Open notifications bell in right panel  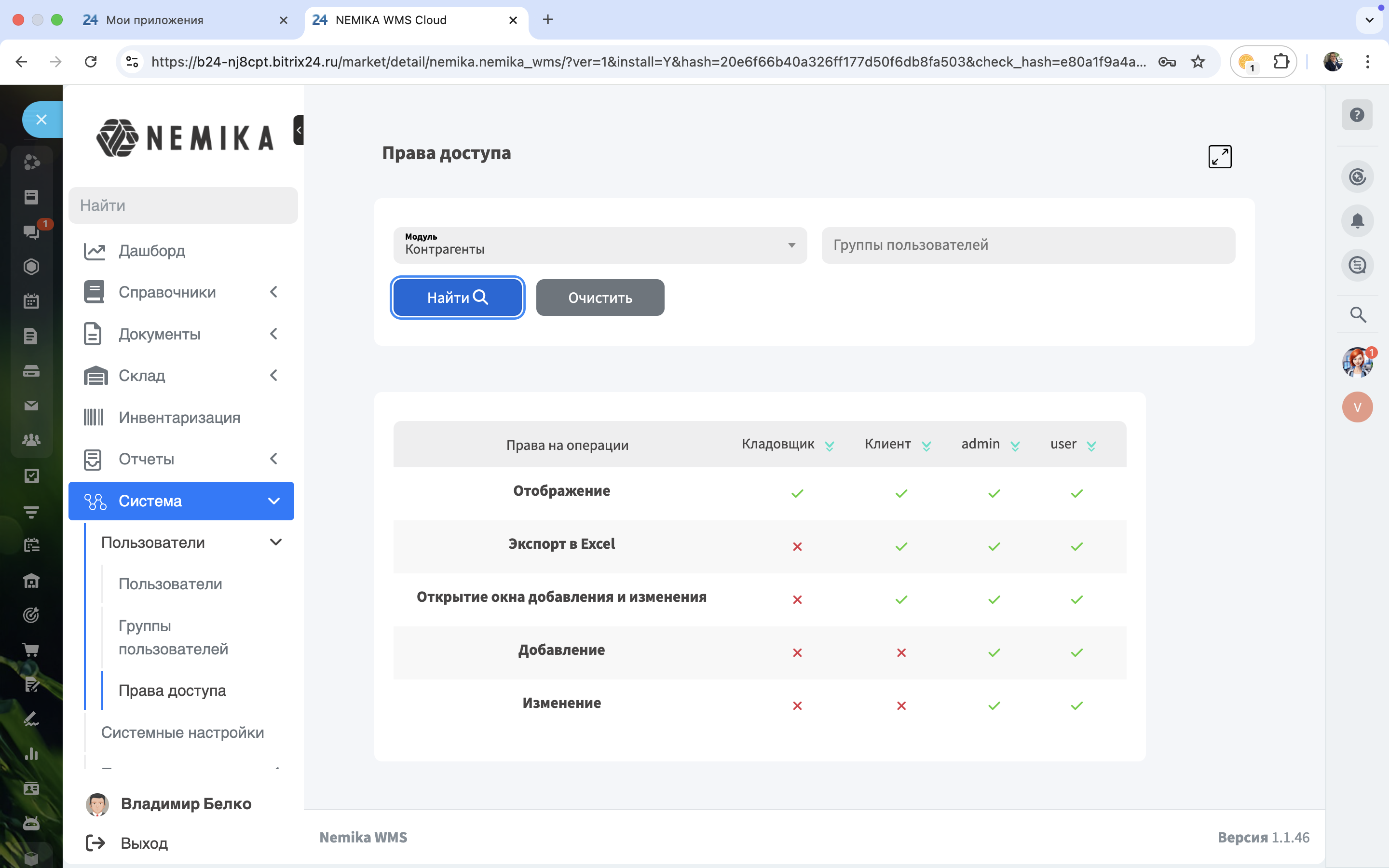tap(1357, 221)
